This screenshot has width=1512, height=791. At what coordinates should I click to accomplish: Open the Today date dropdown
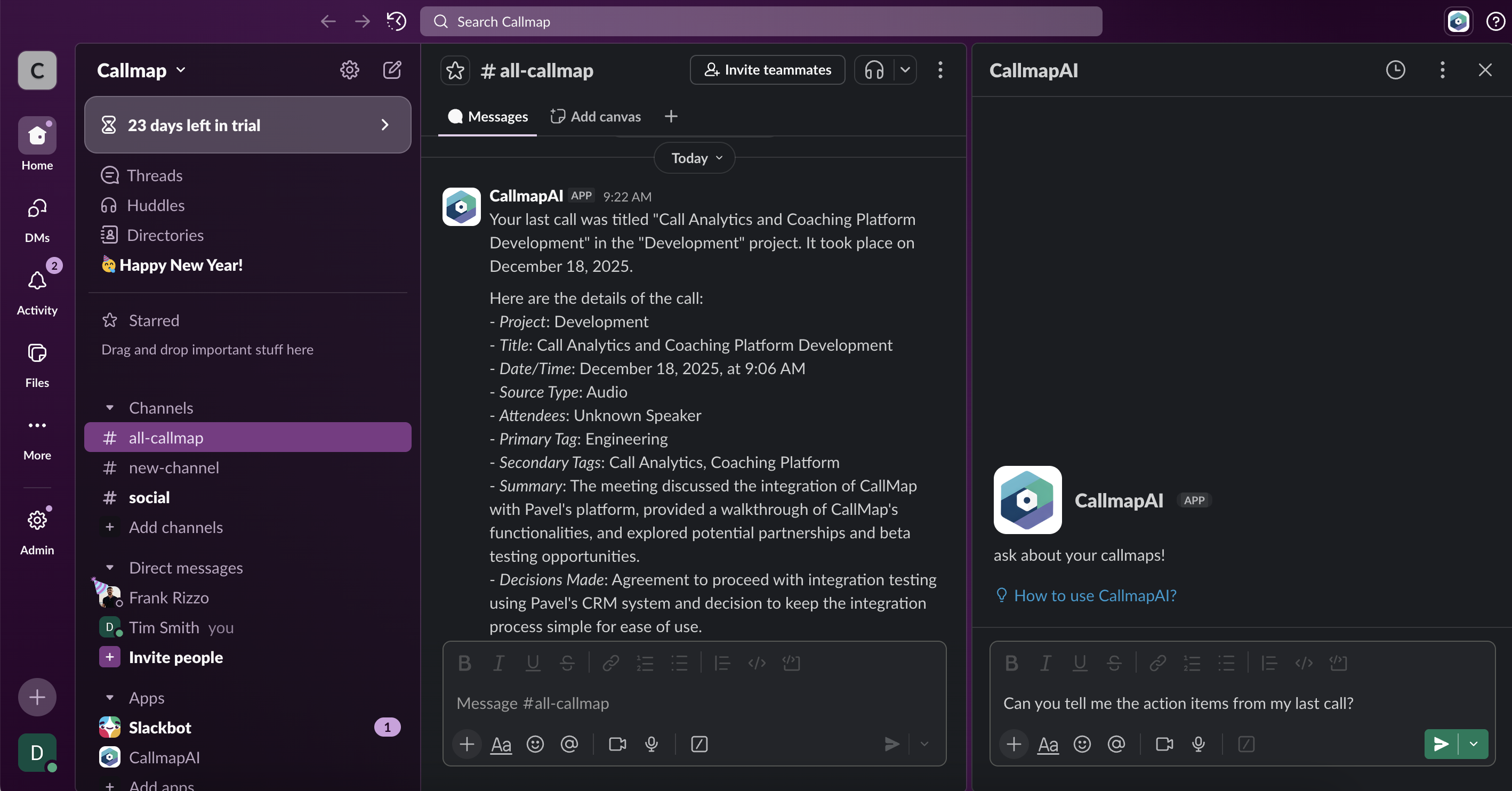coord(694,158)
